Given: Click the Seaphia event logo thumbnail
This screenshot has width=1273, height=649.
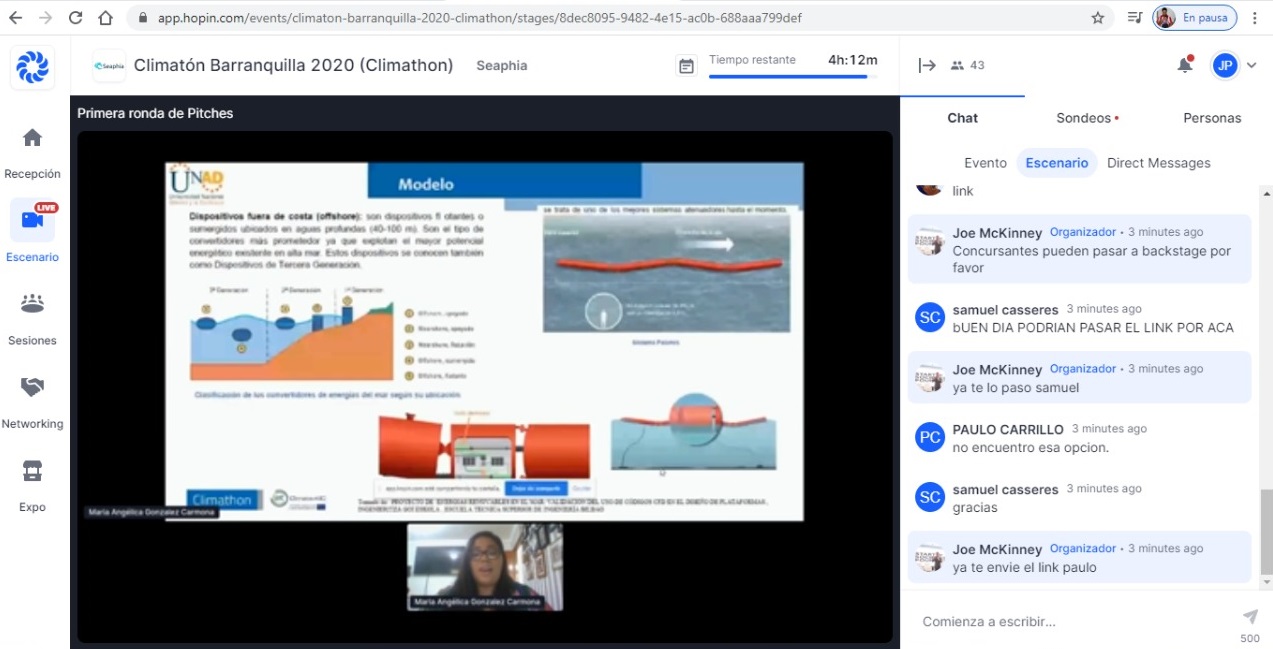Looking at the screenshot, I should point(109,66).
